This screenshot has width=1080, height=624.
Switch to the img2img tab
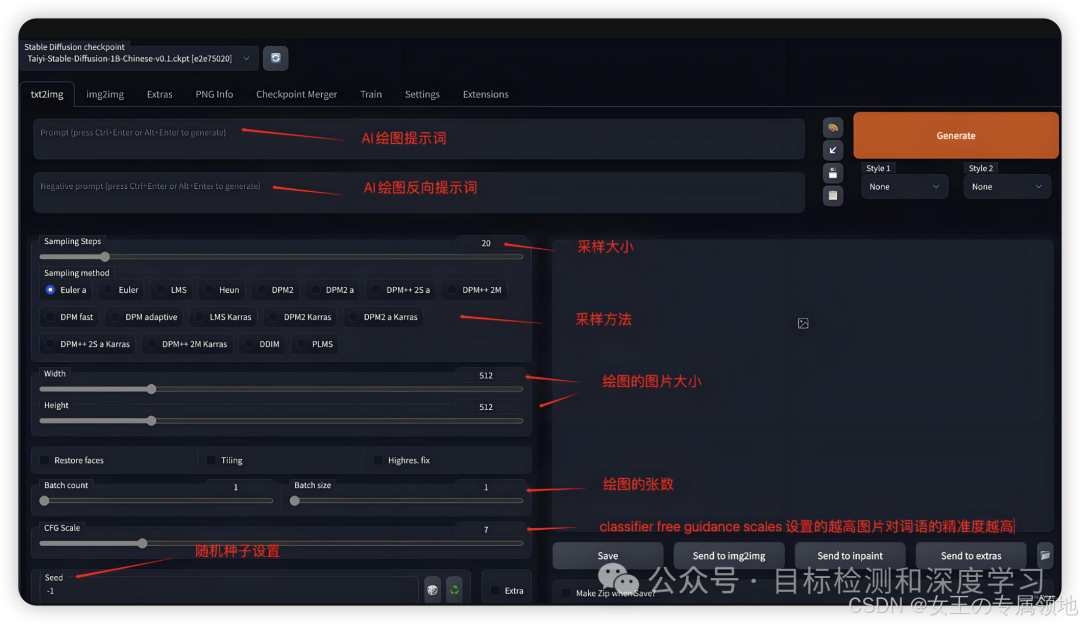(x=105, y=94)
